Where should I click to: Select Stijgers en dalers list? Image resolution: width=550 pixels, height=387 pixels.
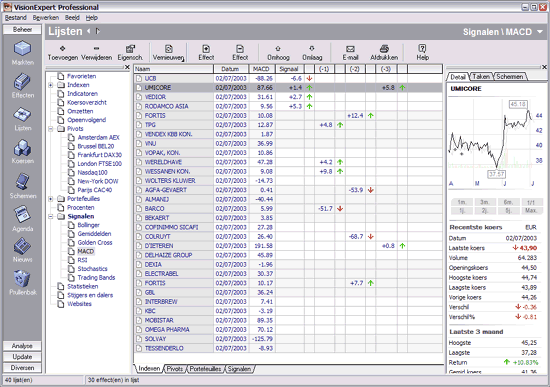[x=90, y=295]
